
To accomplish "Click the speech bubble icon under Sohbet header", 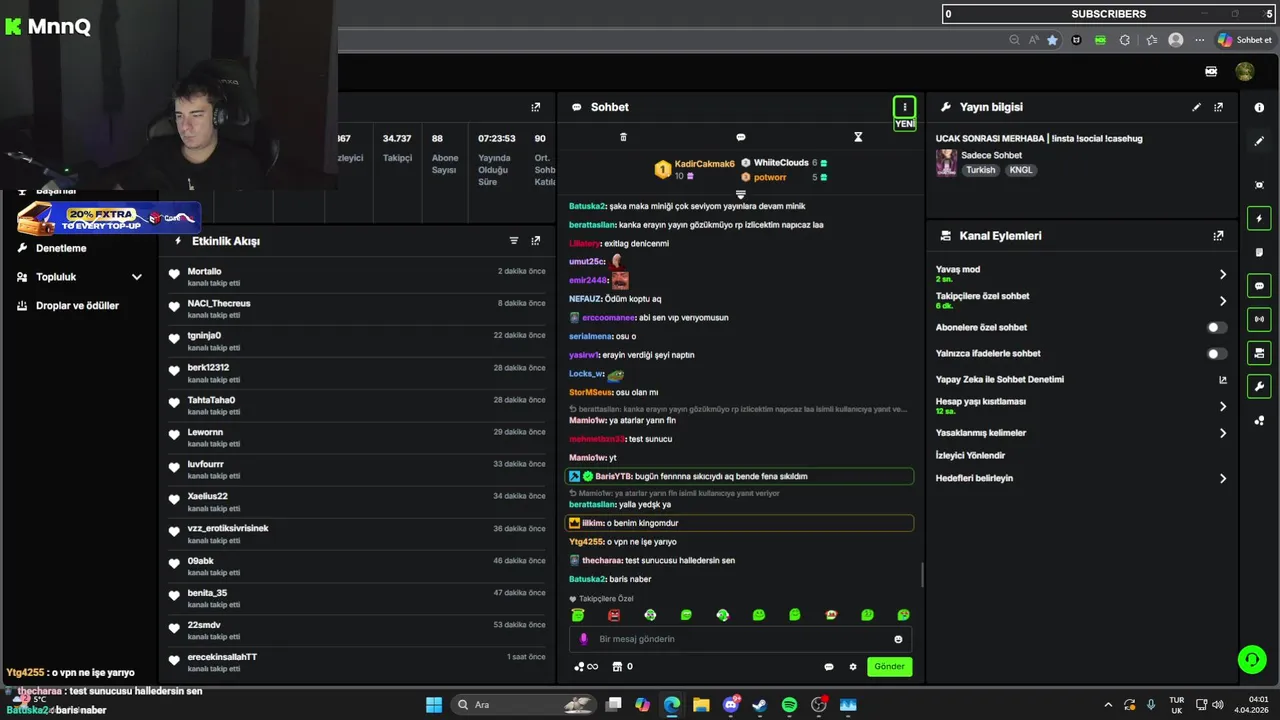I will (741, 137).
